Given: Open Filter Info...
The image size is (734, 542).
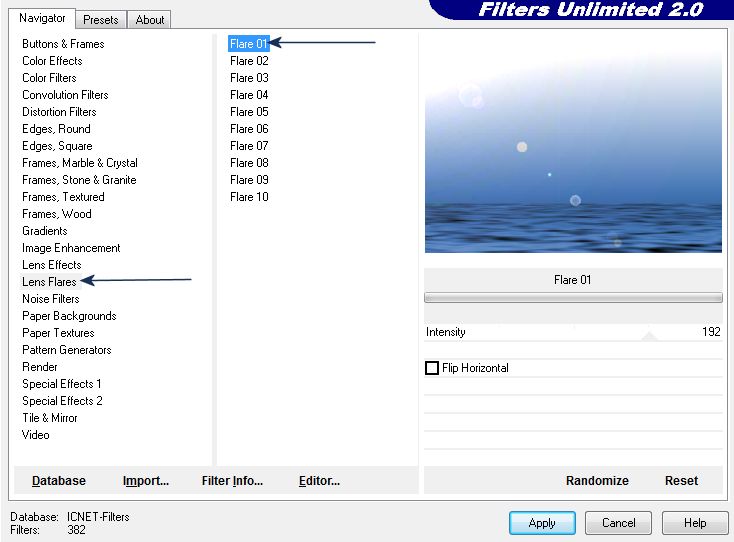Looking at the screenshot, I should click(232, 481).
